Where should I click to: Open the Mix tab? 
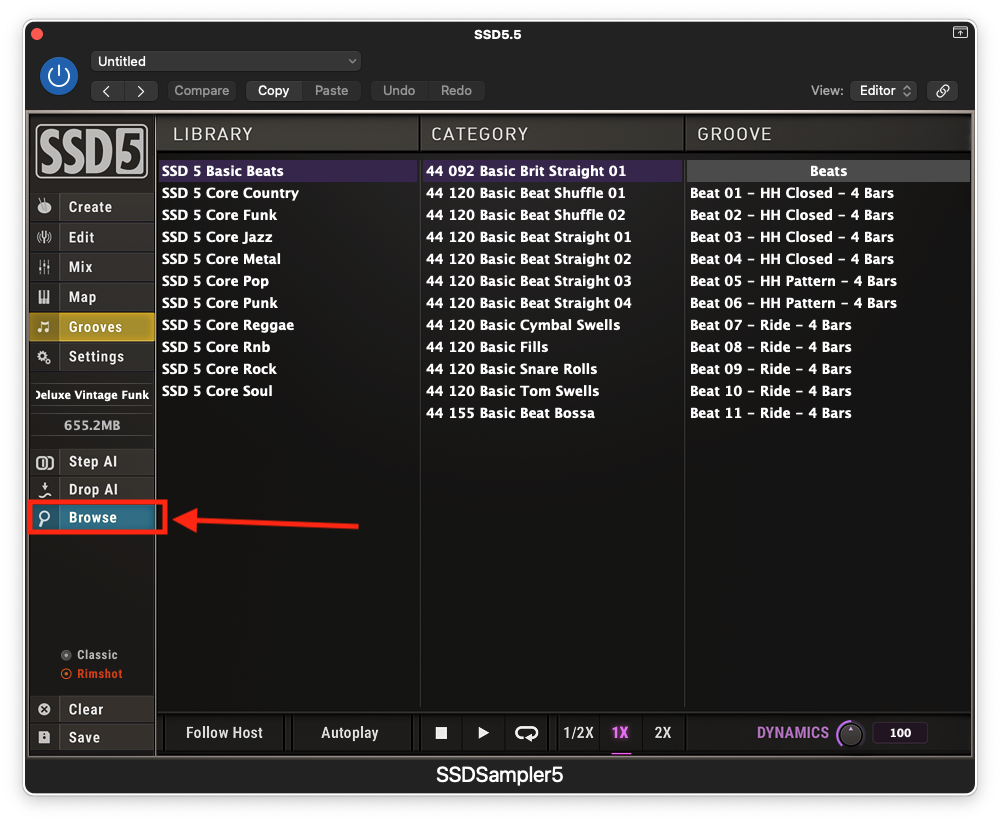[x=106, y=267]
